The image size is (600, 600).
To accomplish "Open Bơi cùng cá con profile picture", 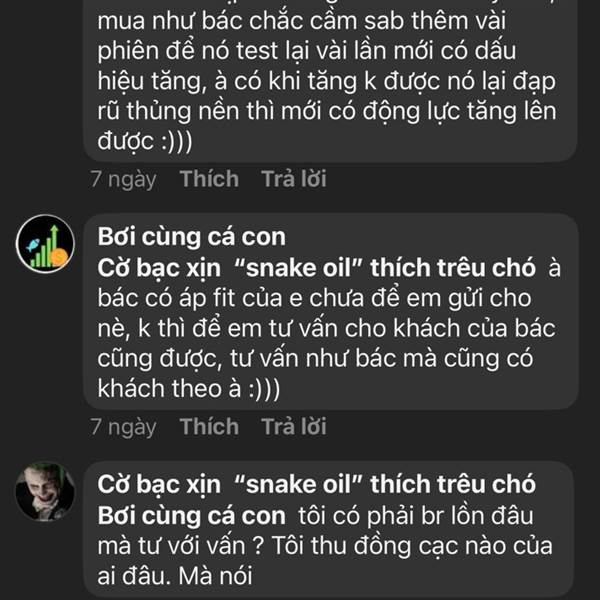I will 45,244.
